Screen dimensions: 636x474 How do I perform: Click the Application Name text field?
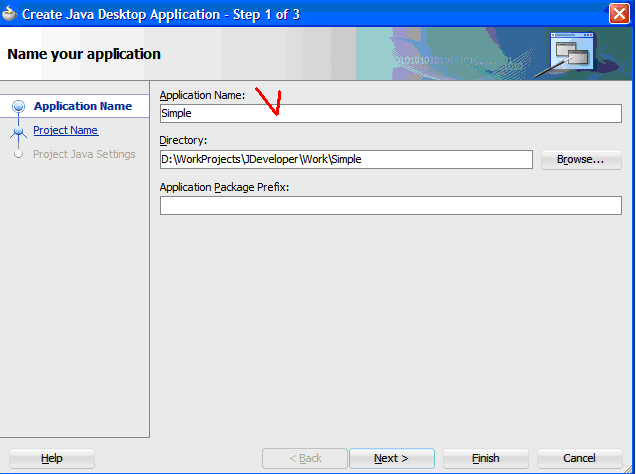tap(391, 113)
